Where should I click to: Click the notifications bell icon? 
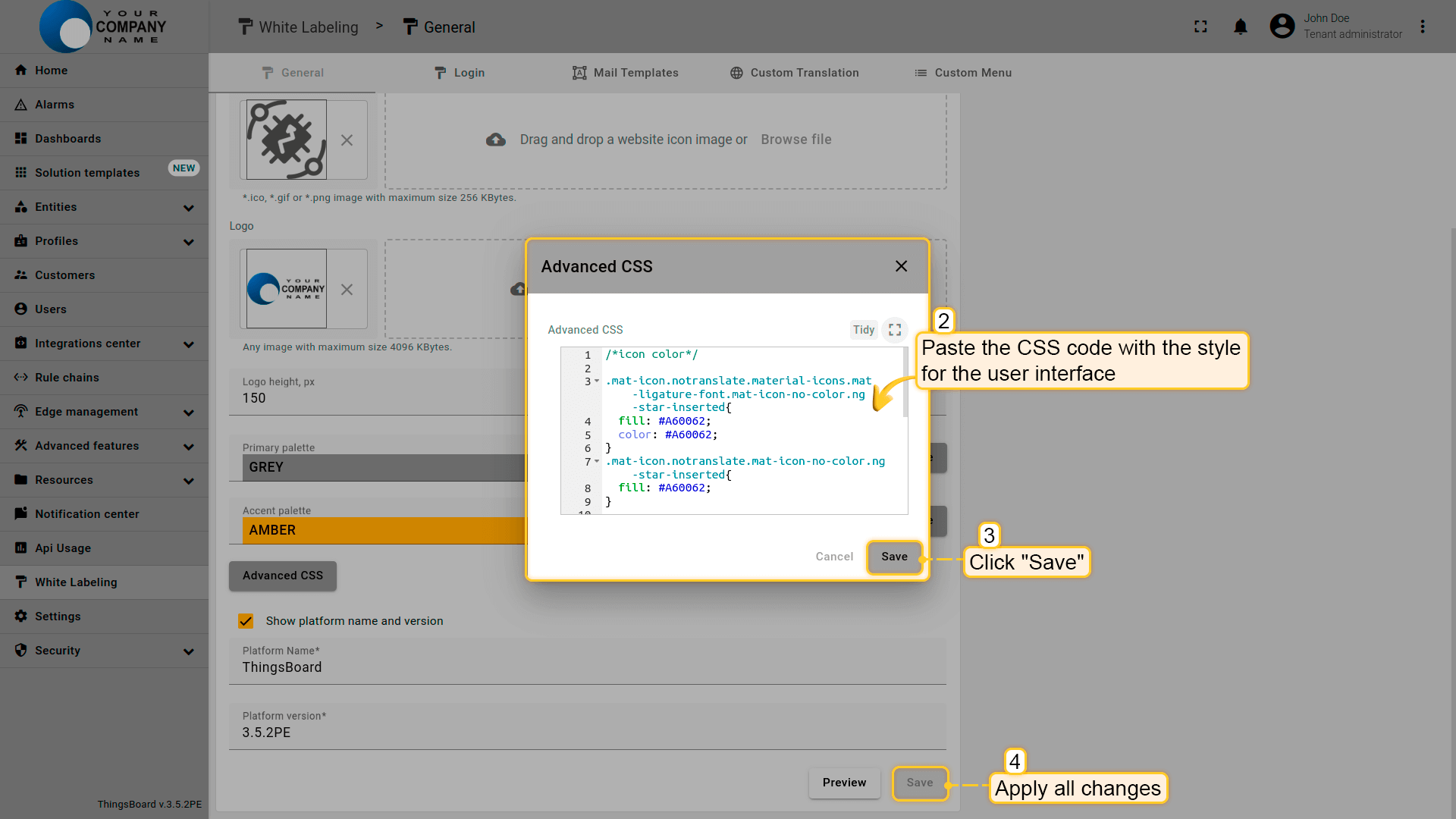(x=1241, y=27)
